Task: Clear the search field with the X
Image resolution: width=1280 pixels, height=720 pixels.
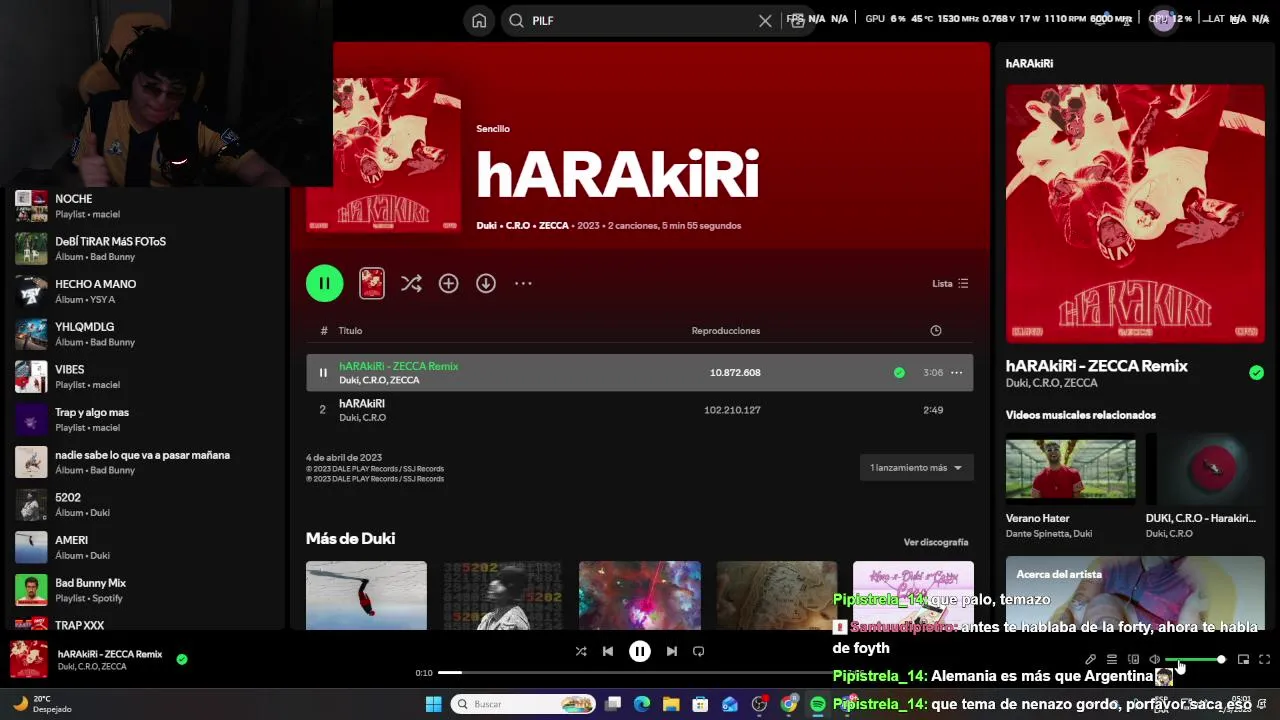Action: coord(765,21)
